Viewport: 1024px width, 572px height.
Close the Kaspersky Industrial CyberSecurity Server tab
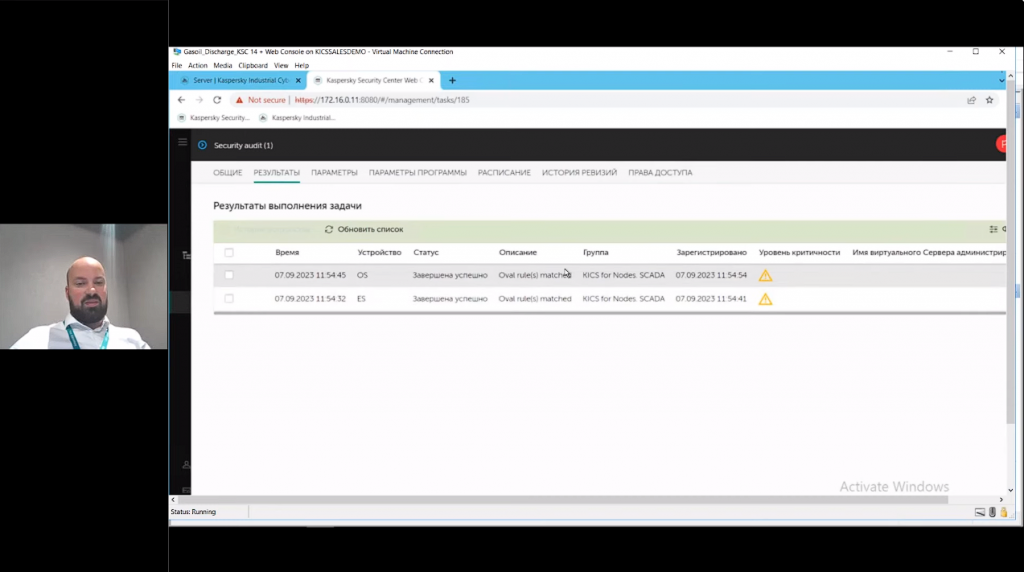tap(298, 80)
